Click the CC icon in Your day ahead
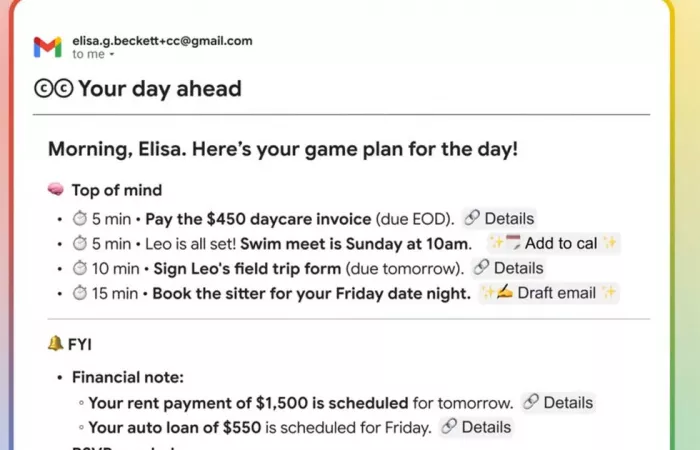This screenshot has height=450, width=700. tap(53, 89)
